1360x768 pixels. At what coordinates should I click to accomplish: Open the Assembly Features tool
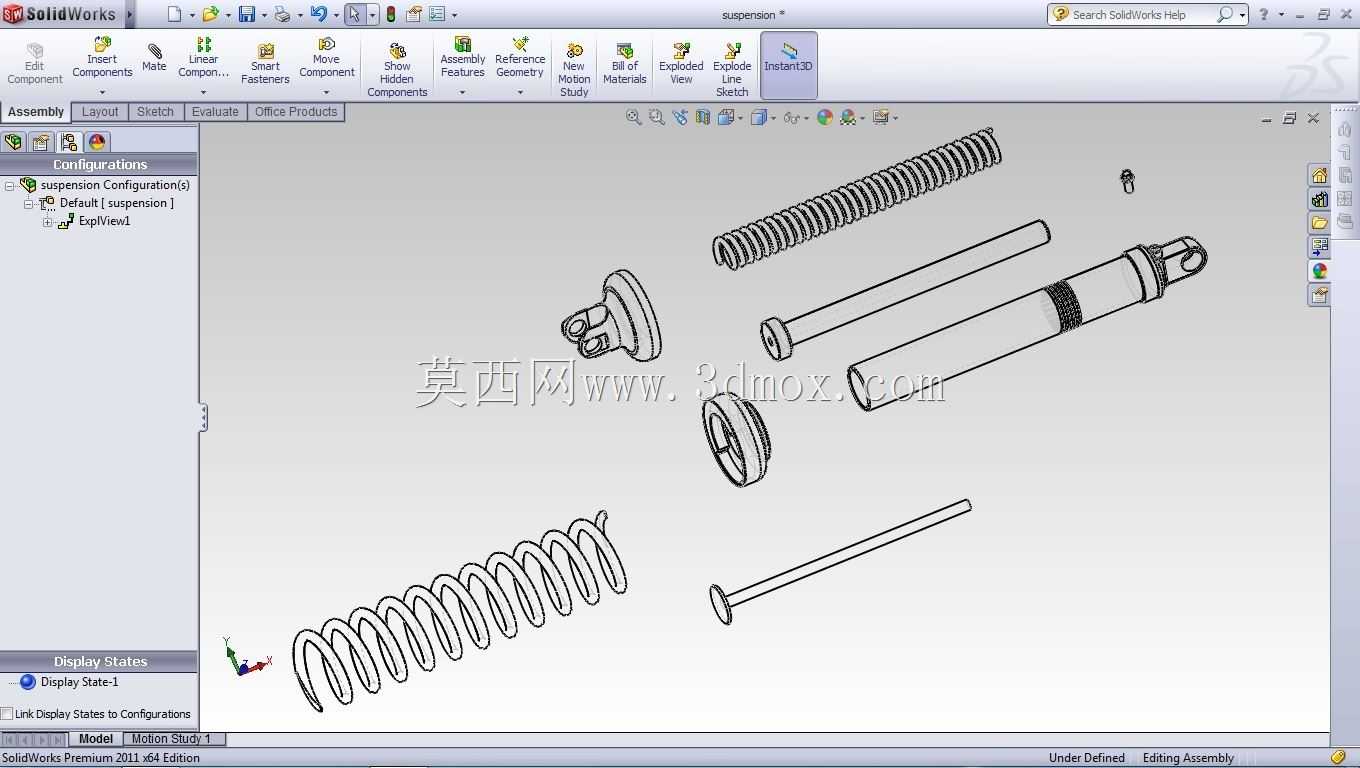(463, 58)
